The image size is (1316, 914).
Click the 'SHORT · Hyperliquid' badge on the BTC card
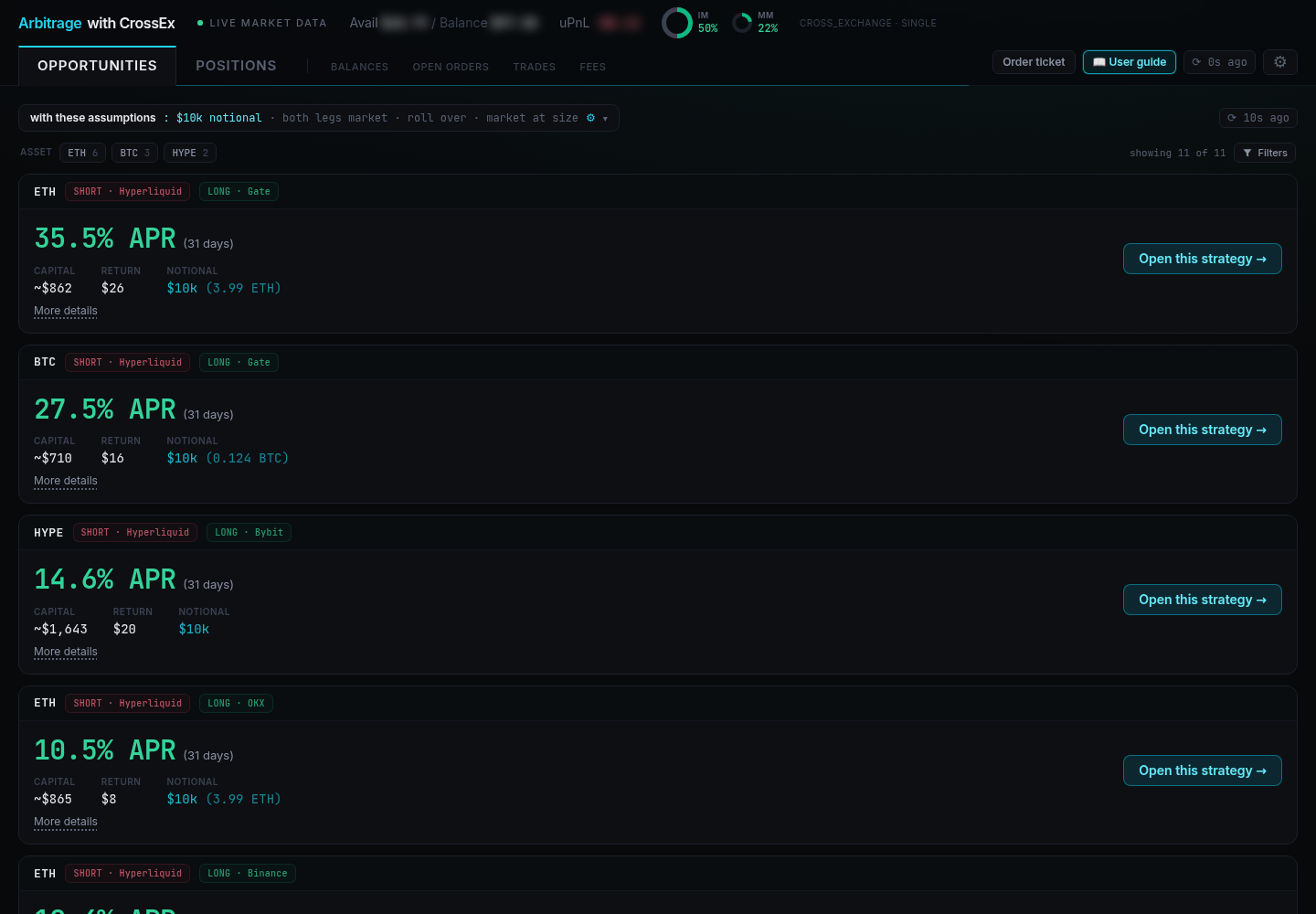pos(128,362)
